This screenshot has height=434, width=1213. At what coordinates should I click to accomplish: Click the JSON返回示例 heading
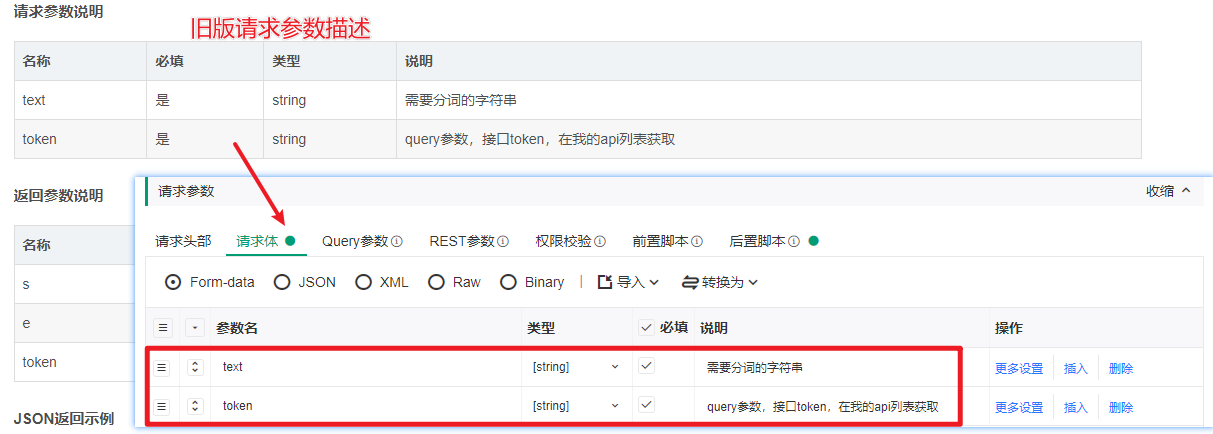[64, 418]
